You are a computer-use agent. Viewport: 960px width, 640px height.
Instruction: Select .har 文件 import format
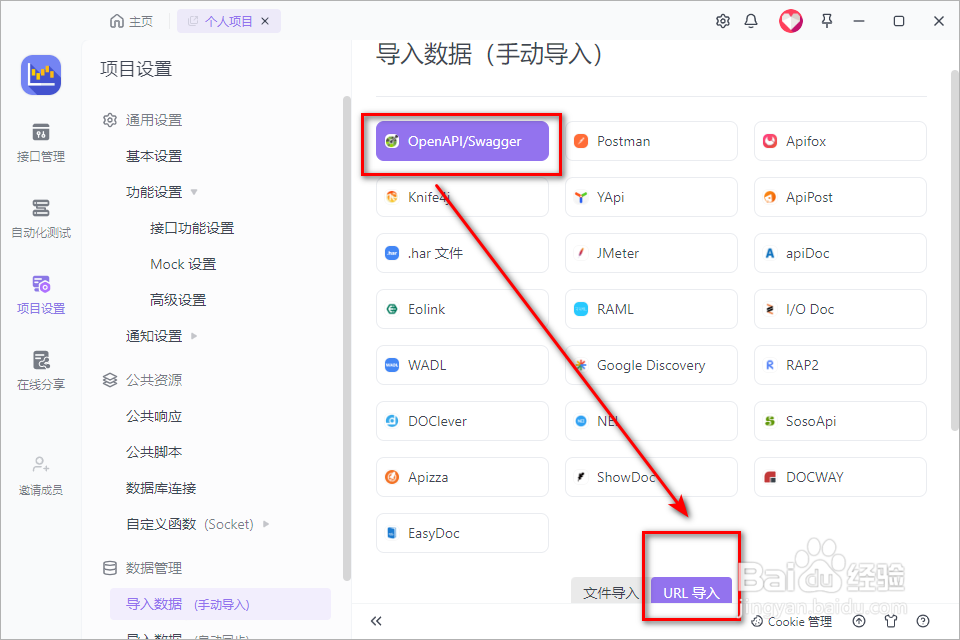462,253
